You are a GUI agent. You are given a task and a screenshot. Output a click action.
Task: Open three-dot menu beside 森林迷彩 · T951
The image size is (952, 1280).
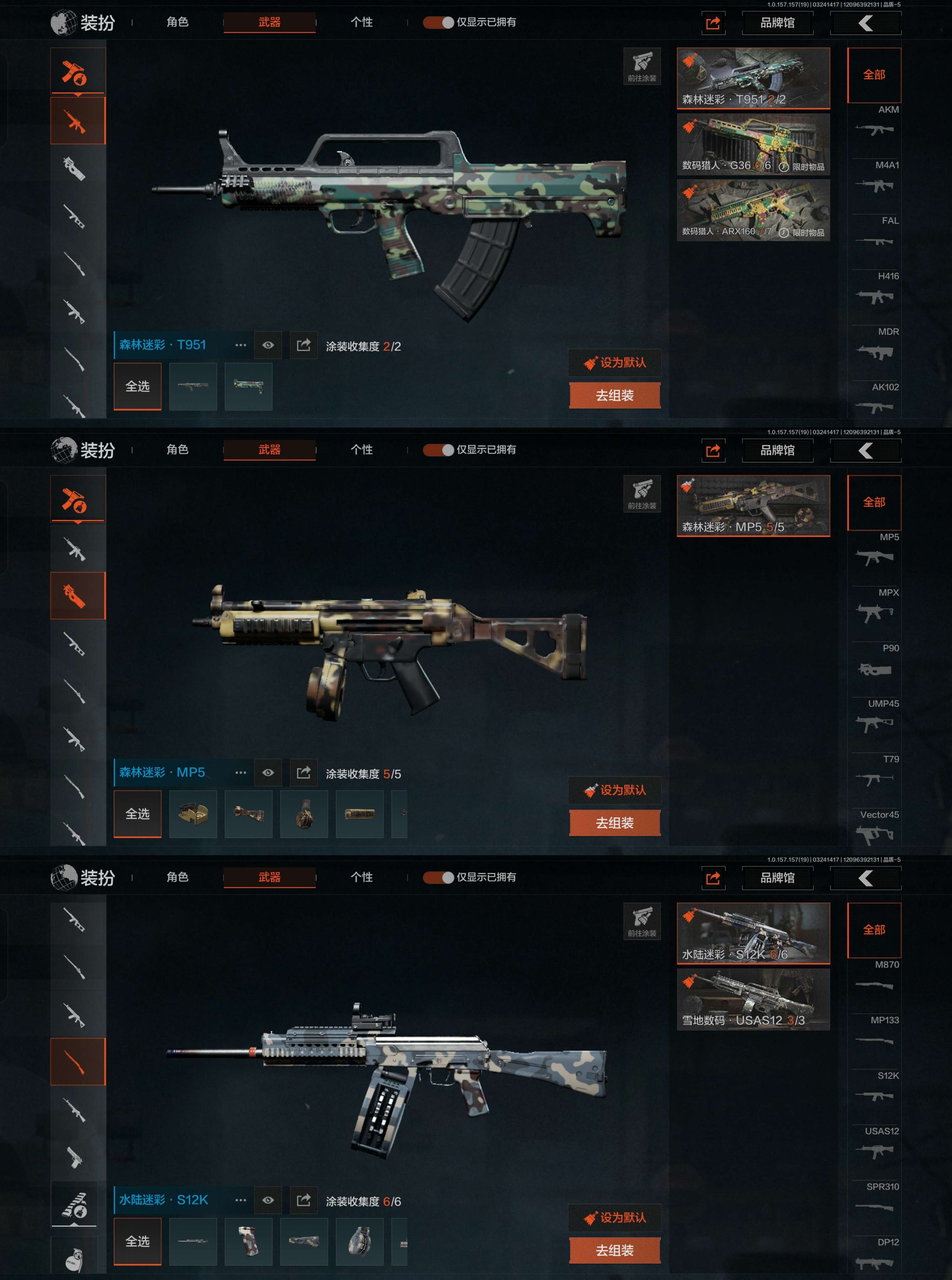(241, 345)
